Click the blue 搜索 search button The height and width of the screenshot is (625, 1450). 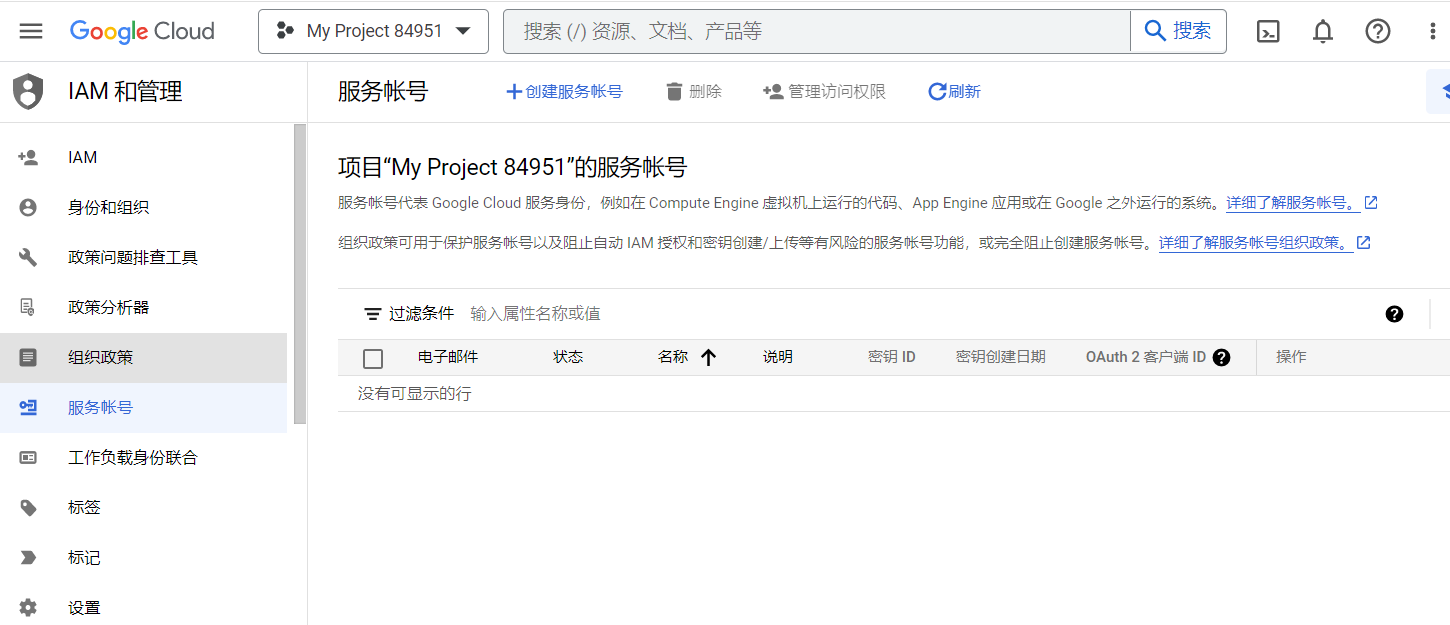click(x=1178, y=31)
